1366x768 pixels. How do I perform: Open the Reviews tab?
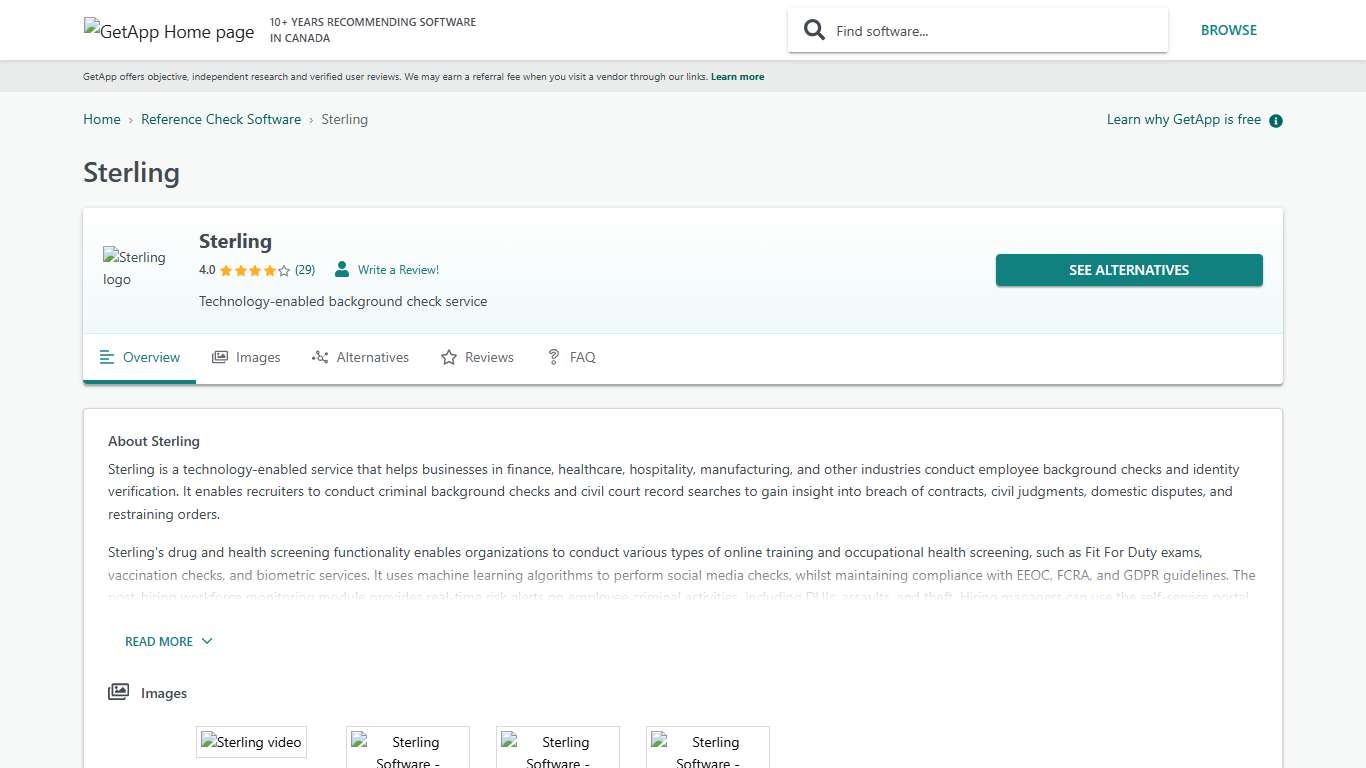(x=477, y=357)
